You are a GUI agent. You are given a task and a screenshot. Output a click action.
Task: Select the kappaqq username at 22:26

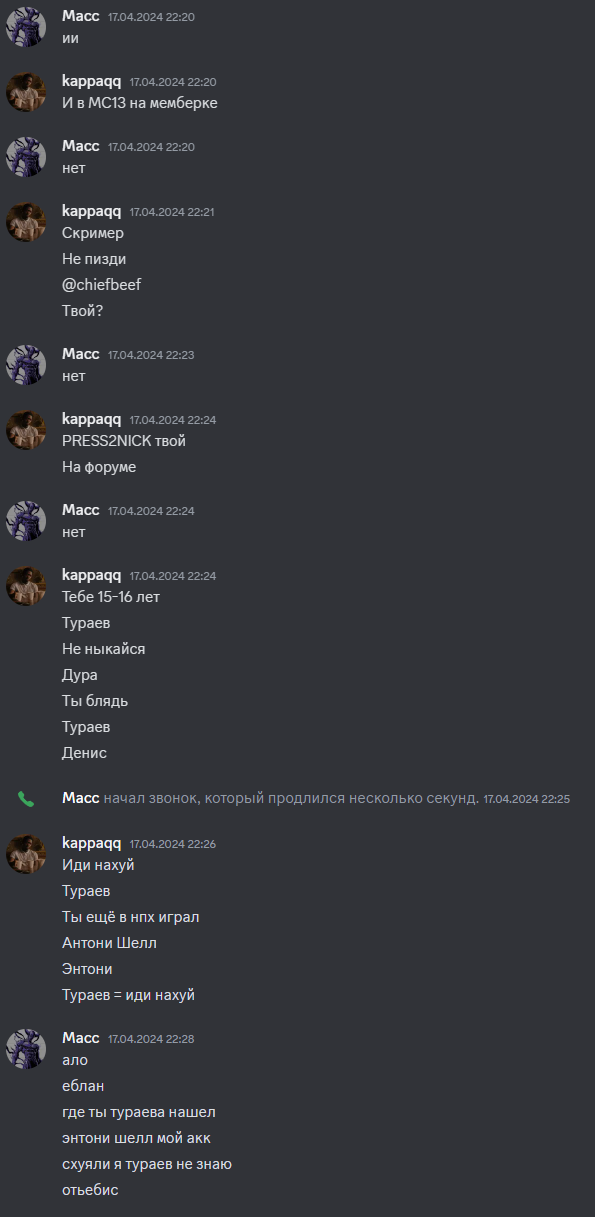pyautogui.click(x=91, y=843)
